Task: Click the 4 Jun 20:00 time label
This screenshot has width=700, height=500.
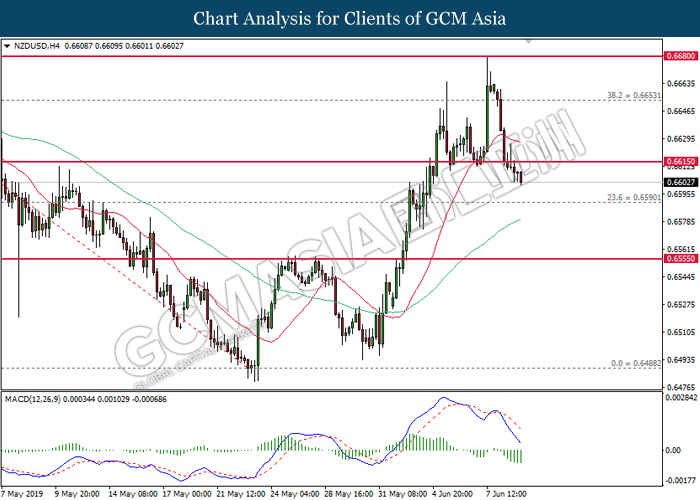Action: [x=452, y=494]
